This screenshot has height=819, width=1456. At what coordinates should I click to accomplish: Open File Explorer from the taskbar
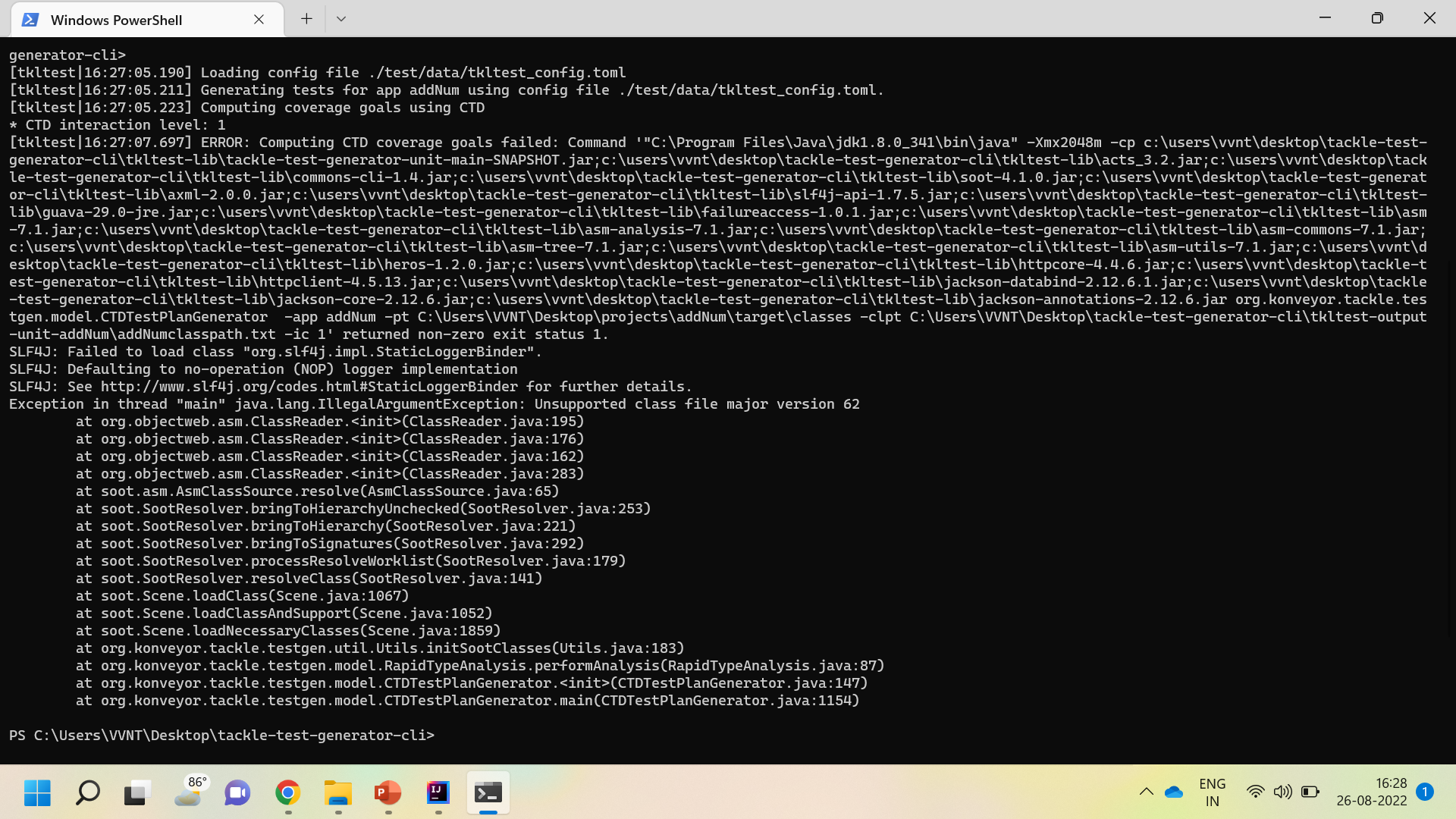(337, 792)
